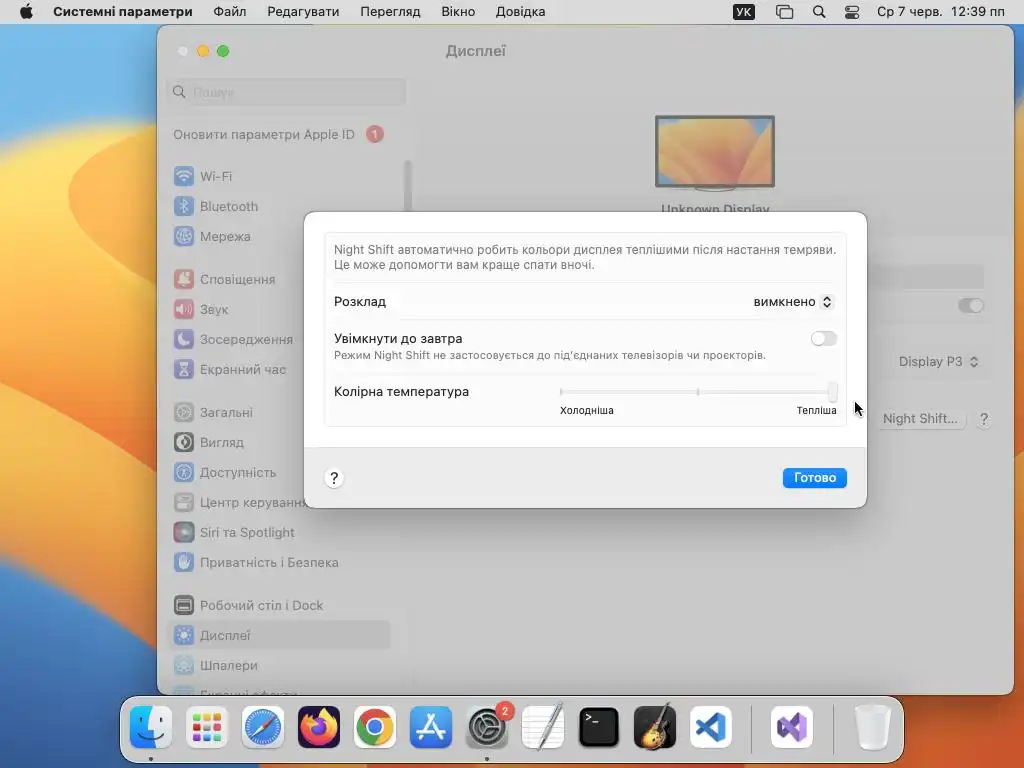The image size is (1024, 768).
Task: Open Файл menu
Action: click(230, 12)
